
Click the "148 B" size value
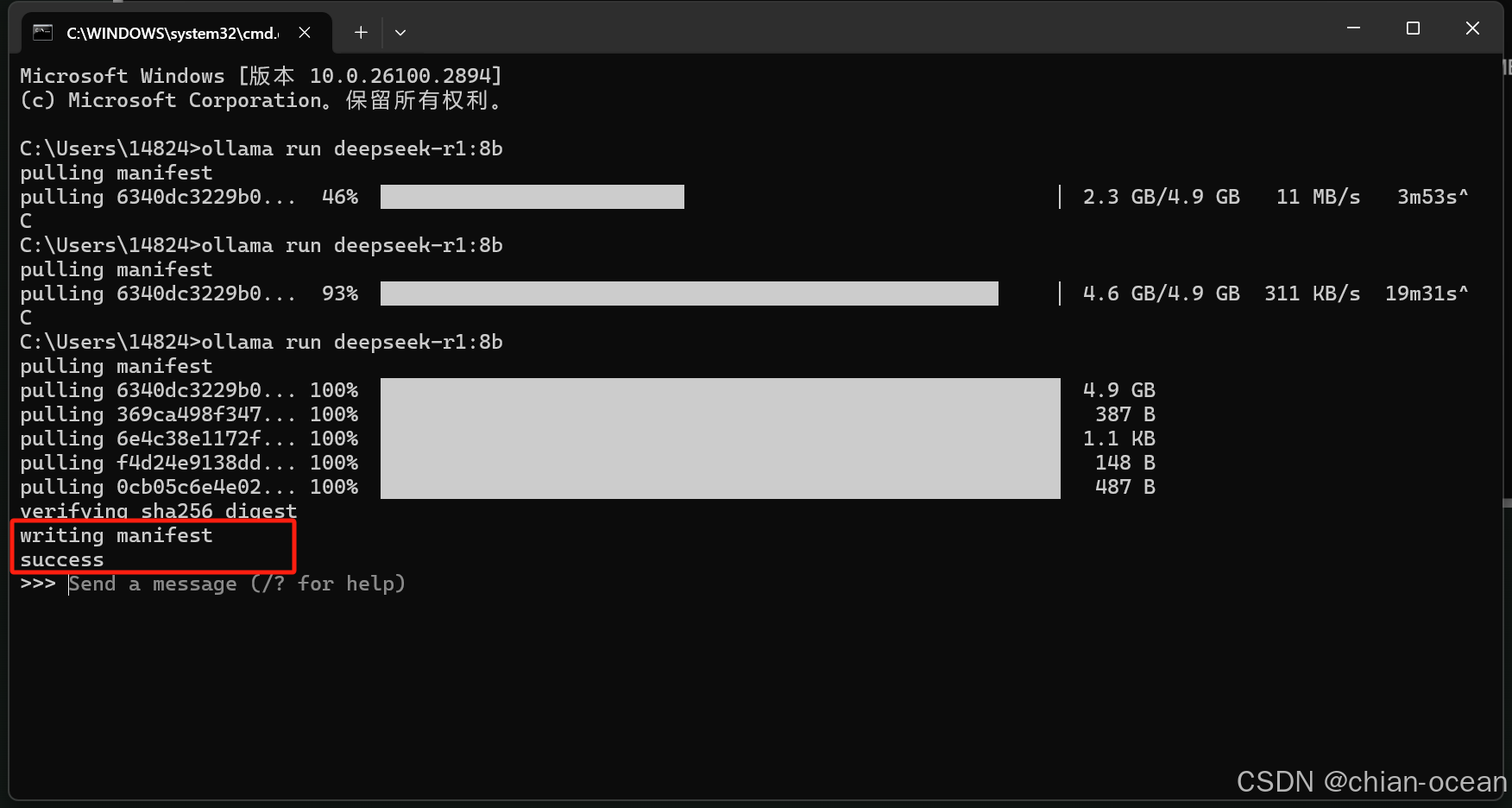(x=1125, y=463)
